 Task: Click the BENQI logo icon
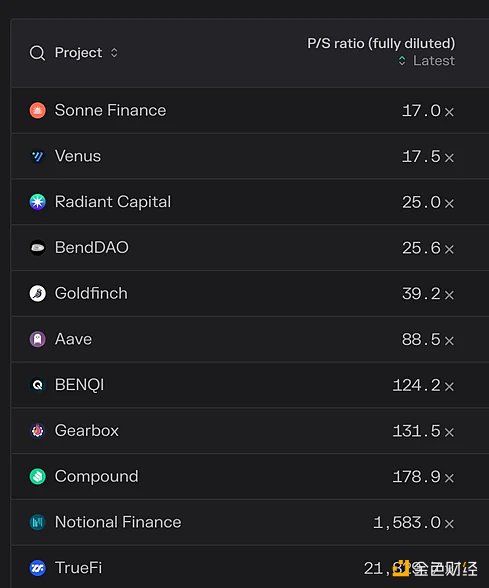38,385
